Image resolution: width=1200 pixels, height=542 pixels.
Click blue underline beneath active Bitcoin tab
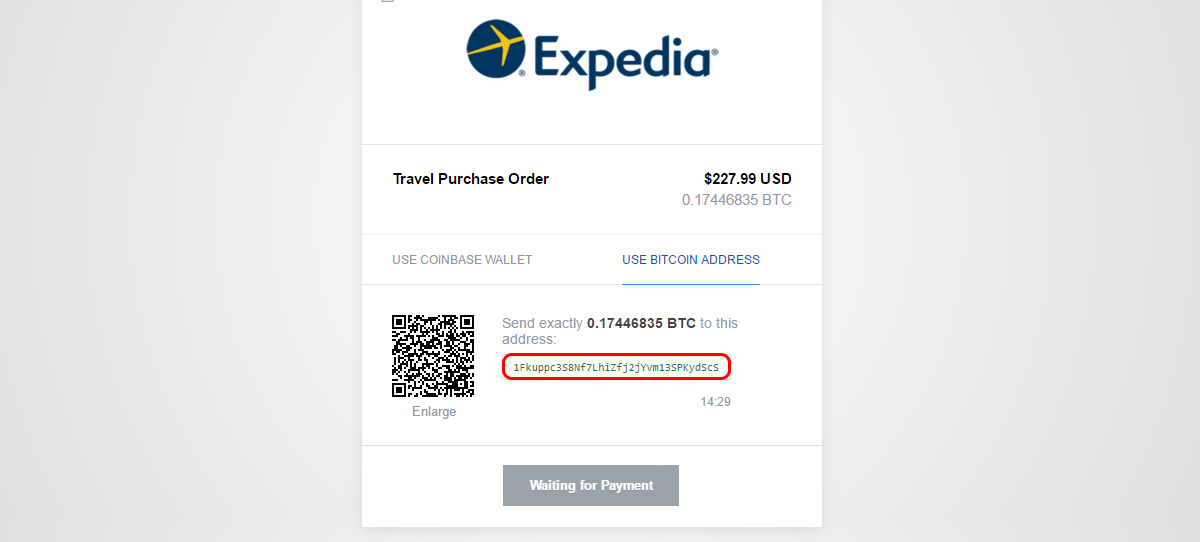click(x=691, y=284)
